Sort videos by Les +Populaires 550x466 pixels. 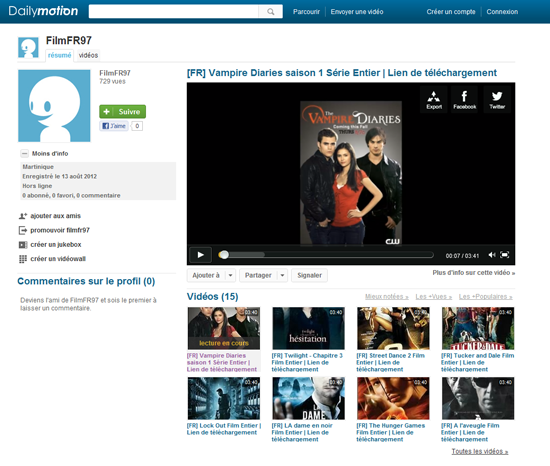point(485,297)
